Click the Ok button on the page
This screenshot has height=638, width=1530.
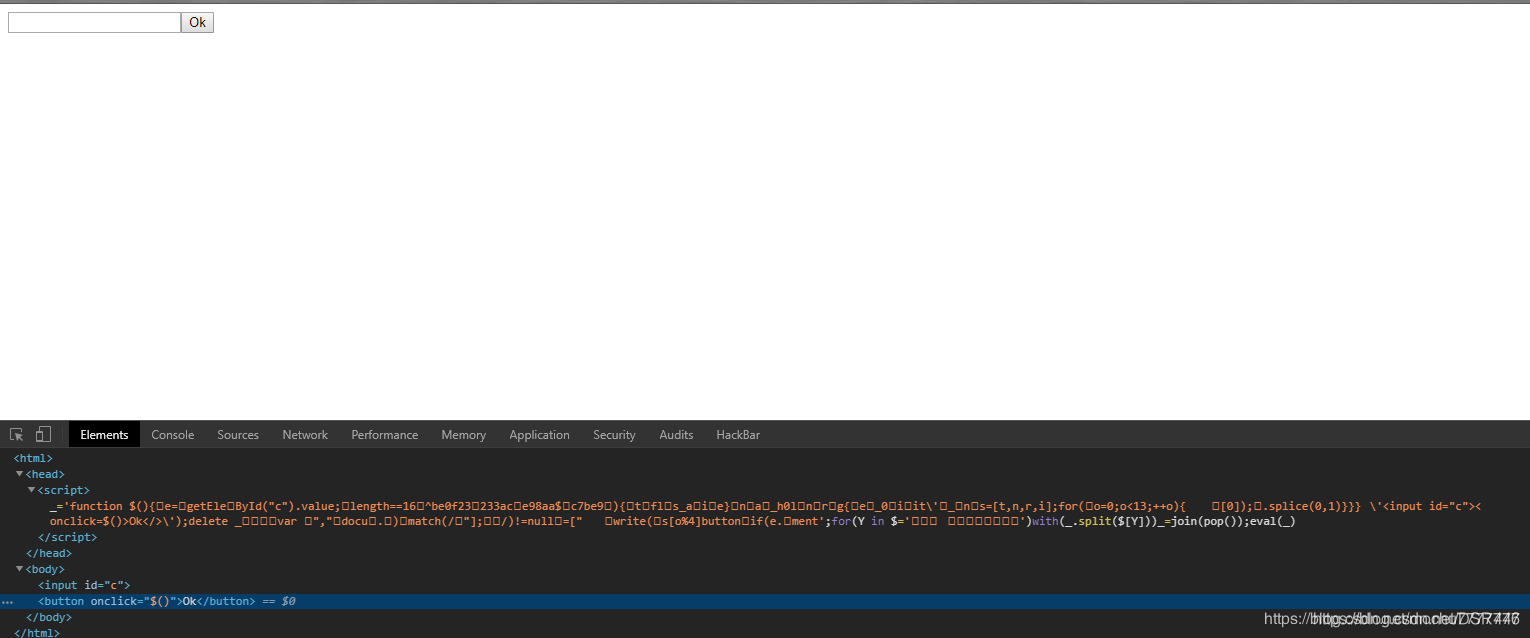pyautogui.click(x=197, y=22)
